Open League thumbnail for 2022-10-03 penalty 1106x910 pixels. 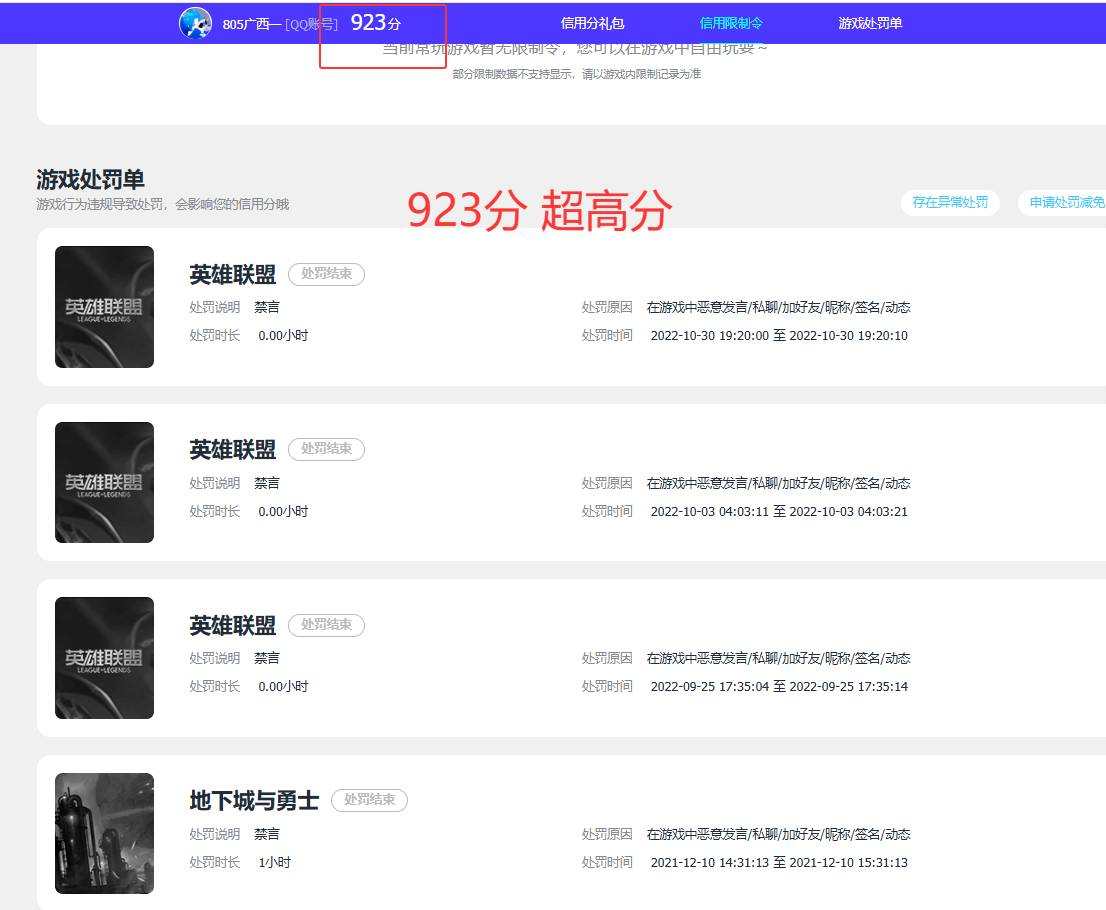[104, 483]
